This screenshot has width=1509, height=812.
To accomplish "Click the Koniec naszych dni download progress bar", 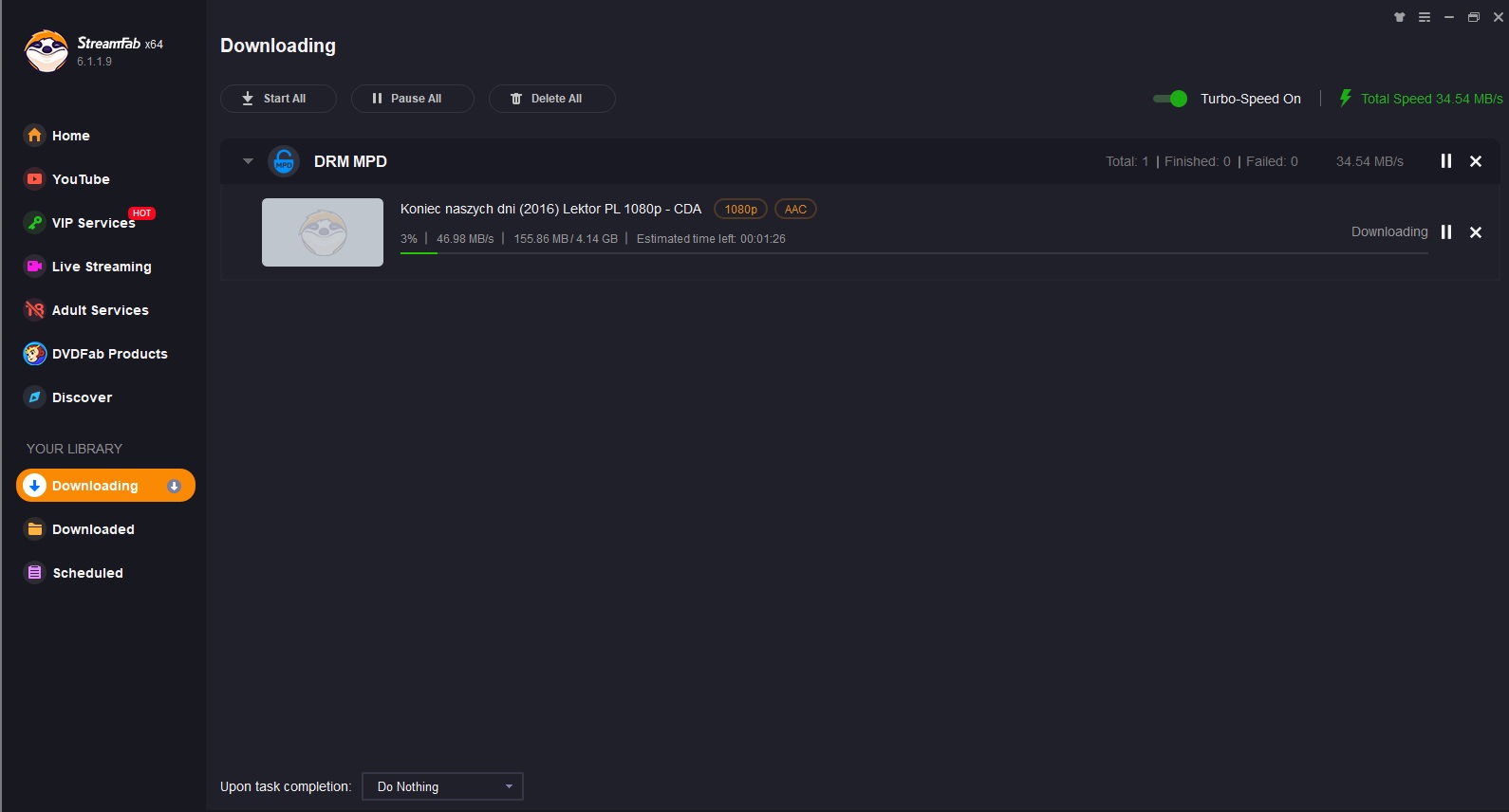I will [914, 253].
